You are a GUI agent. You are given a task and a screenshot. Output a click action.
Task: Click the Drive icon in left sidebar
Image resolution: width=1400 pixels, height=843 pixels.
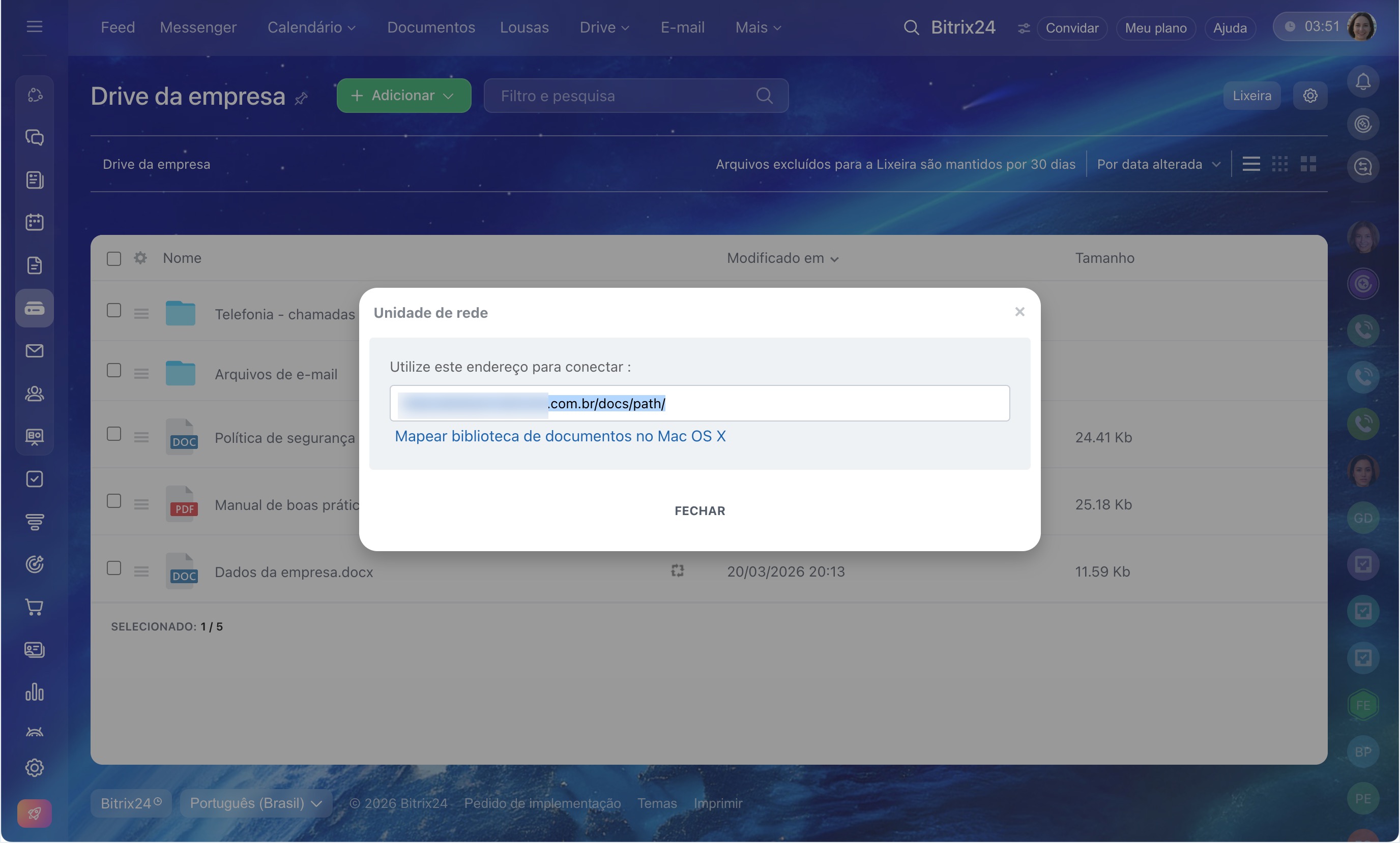click(35, 309)
